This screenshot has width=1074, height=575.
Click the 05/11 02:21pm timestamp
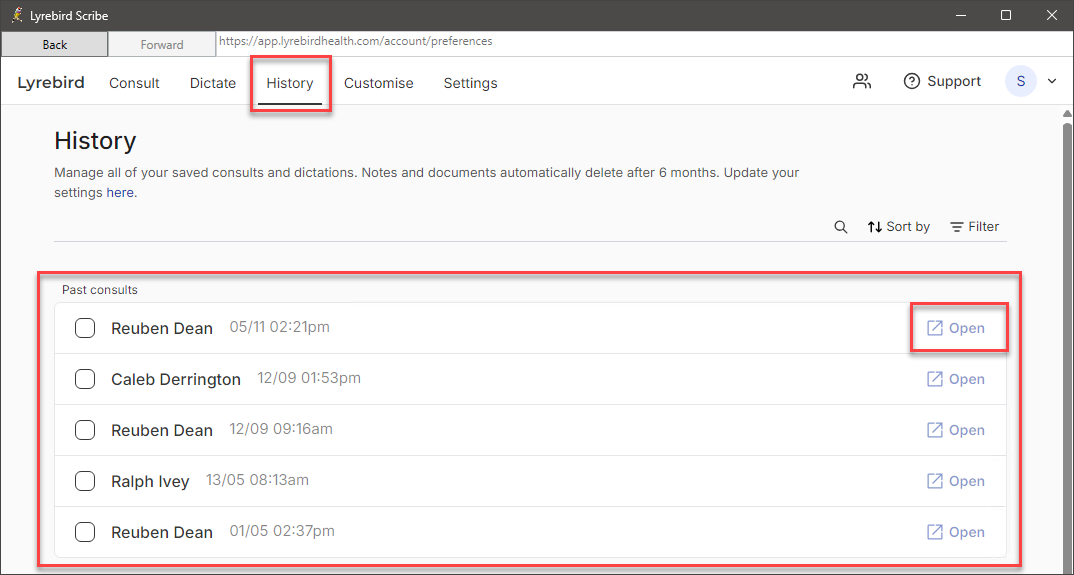click(279, 328)
